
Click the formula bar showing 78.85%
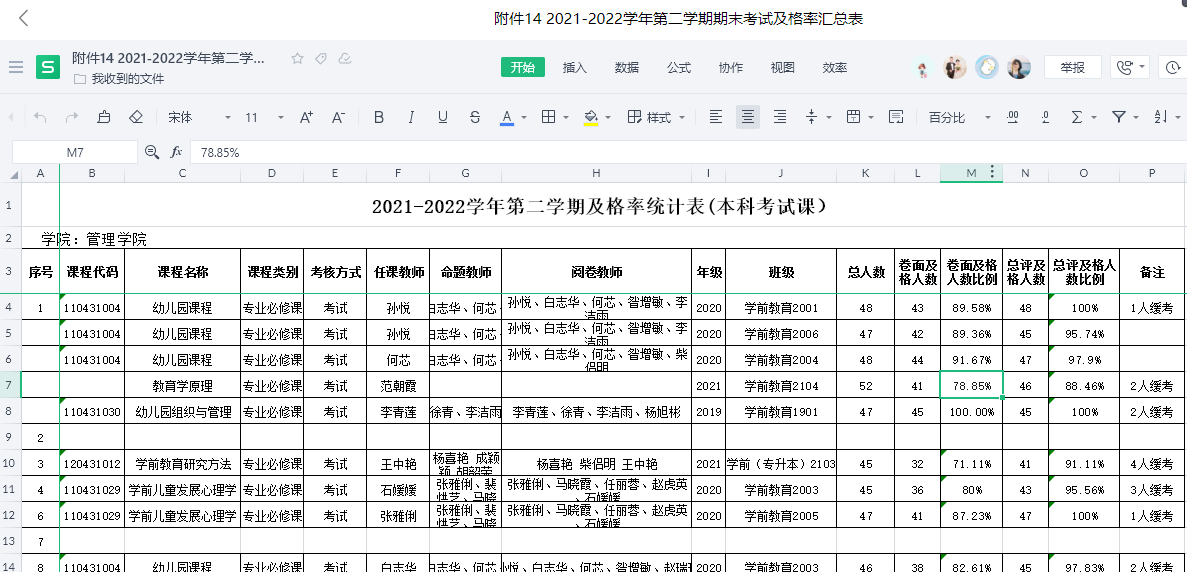[688, 152]
